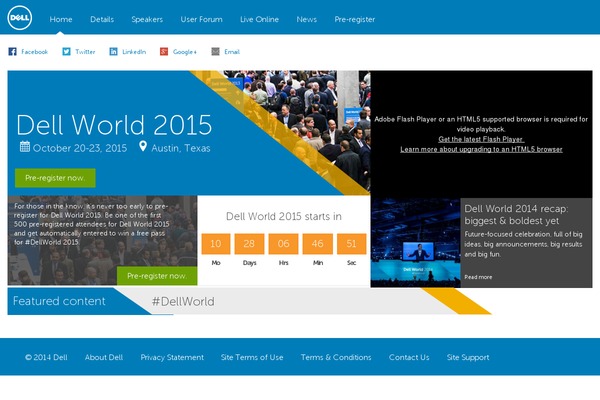Click the location pin beside Austin, Texas

[143, 146]
